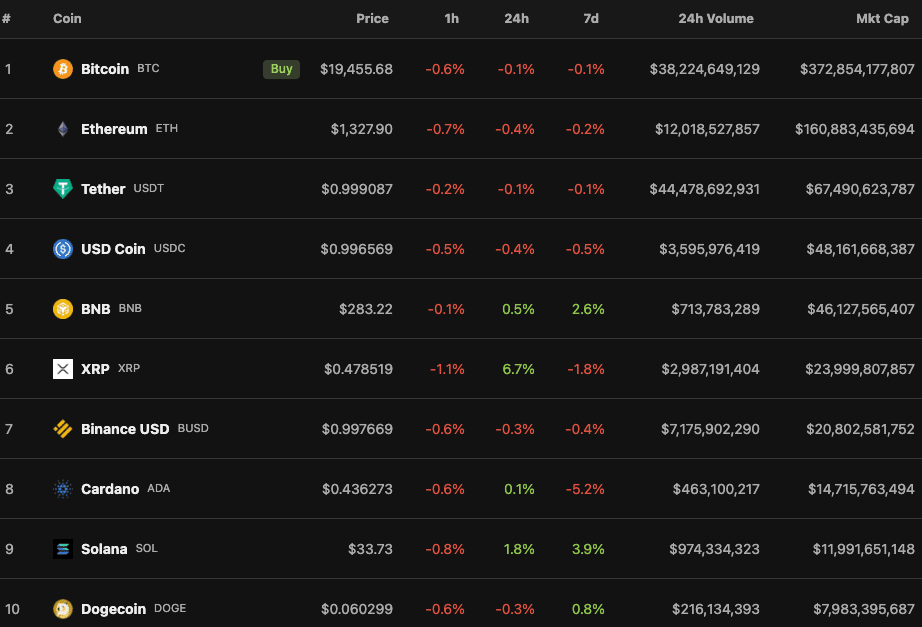Viewport: 922px width, 627px height.
Task: Click the Dogecoin logo icon
Action: 63,609
